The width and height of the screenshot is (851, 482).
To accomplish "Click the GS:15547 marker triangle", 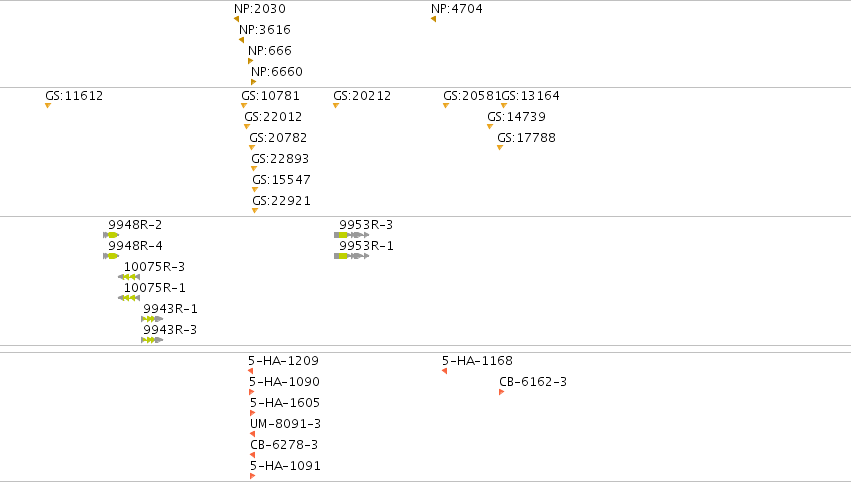I will click(255, 190).
